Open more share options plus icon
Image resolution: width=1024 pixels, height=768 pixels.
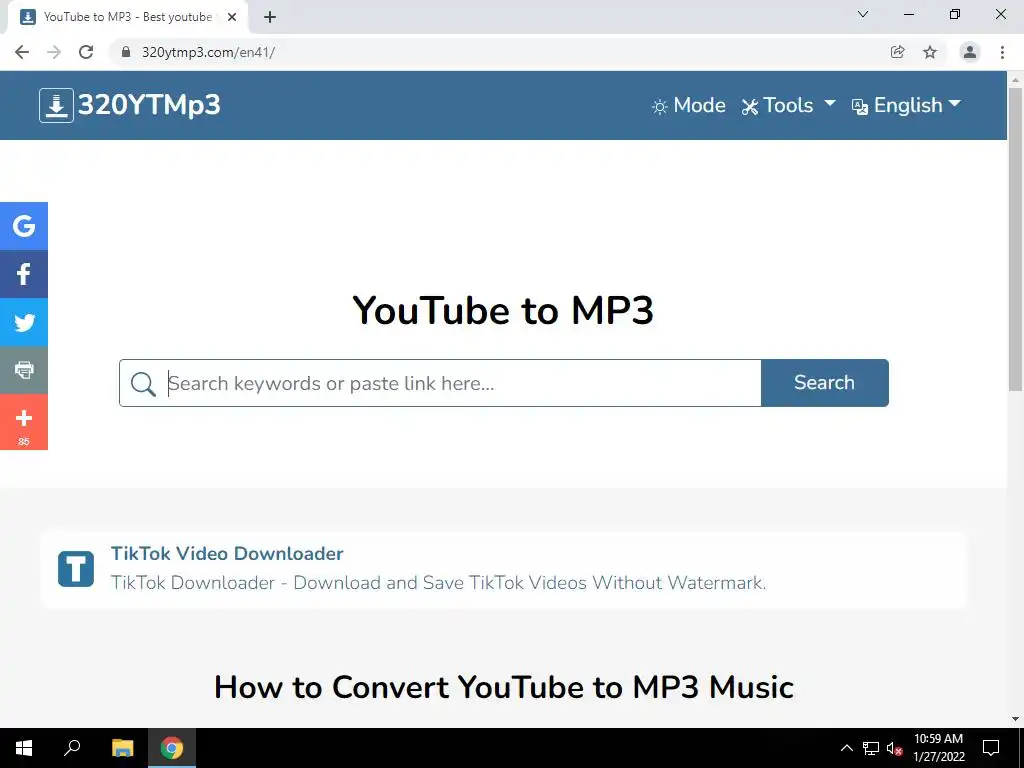(24, 422)
